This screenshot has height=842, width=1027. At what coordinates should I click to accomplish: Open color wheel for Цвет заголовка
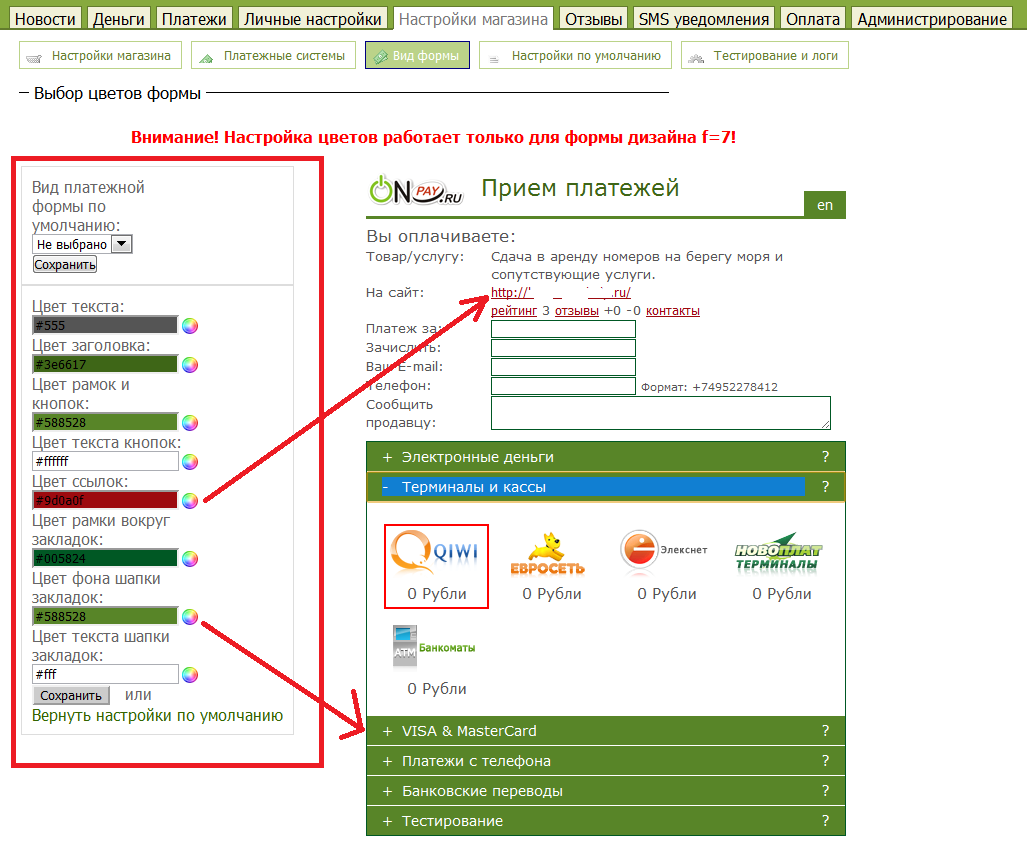pyautogui.click(x=189, y=364)
